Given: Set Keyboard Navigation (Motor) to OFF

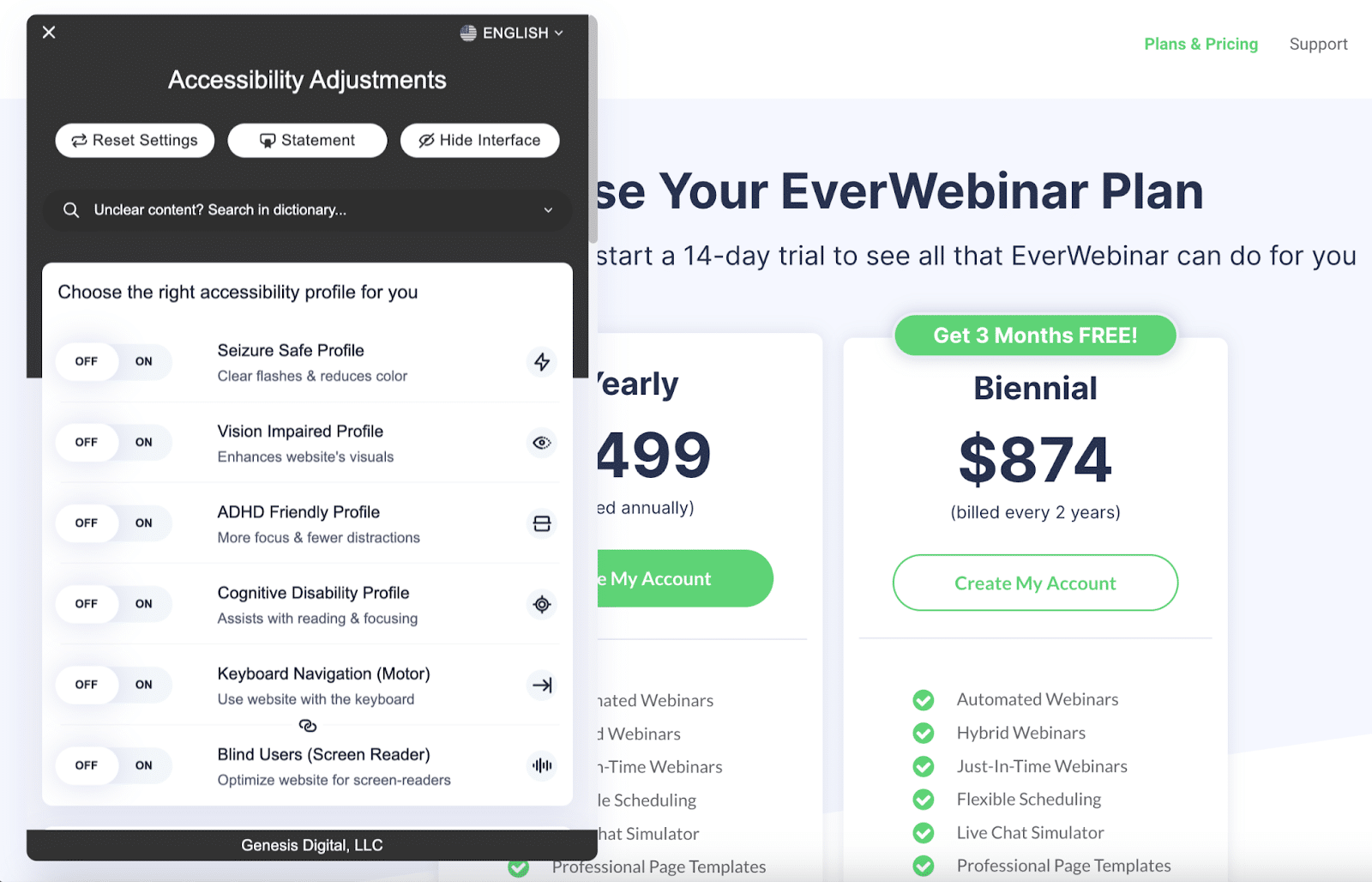Looking at the screenshot, I should [x=87, y=684].
